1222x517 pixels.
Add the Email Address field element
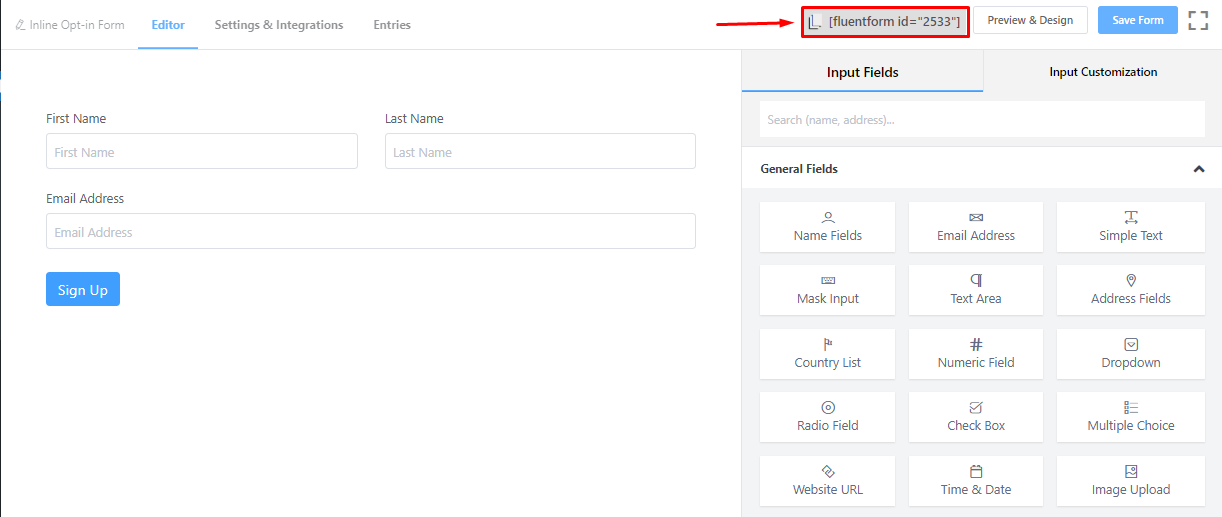[x=976, y=227]
